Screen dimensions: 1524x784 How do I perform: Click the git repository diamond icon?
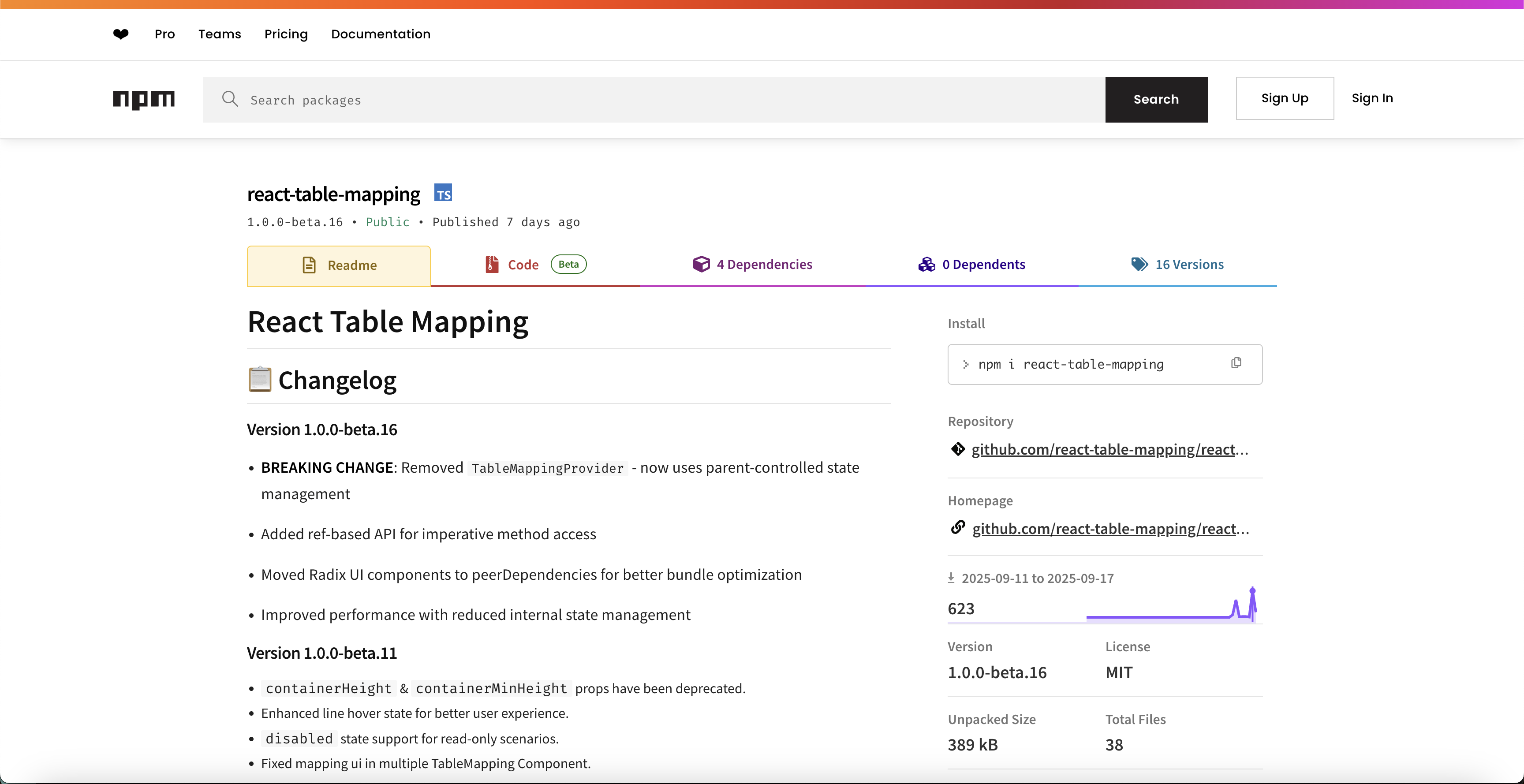(958, 449)
